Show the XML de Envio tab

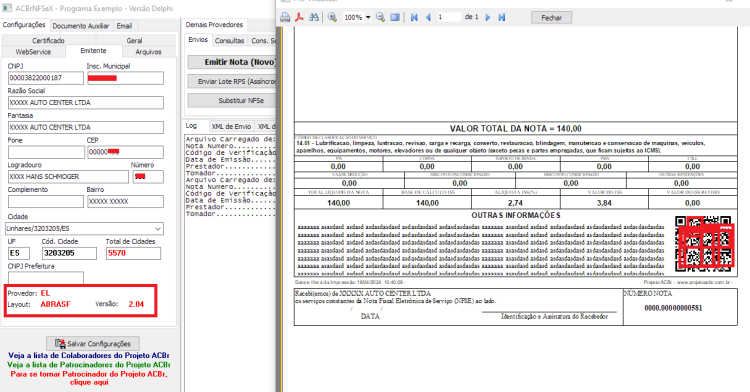point(232,127)
